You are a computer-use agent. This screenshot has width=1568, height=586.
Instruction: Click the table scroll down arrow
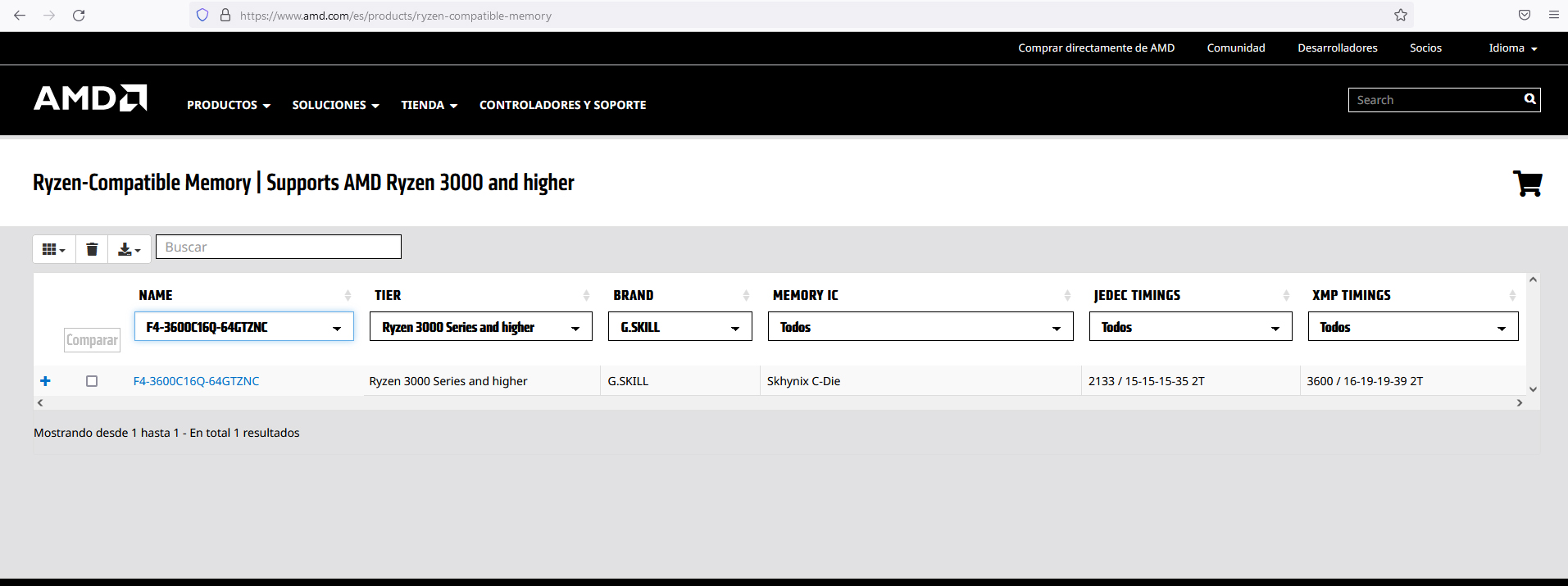click(1533, 389)
